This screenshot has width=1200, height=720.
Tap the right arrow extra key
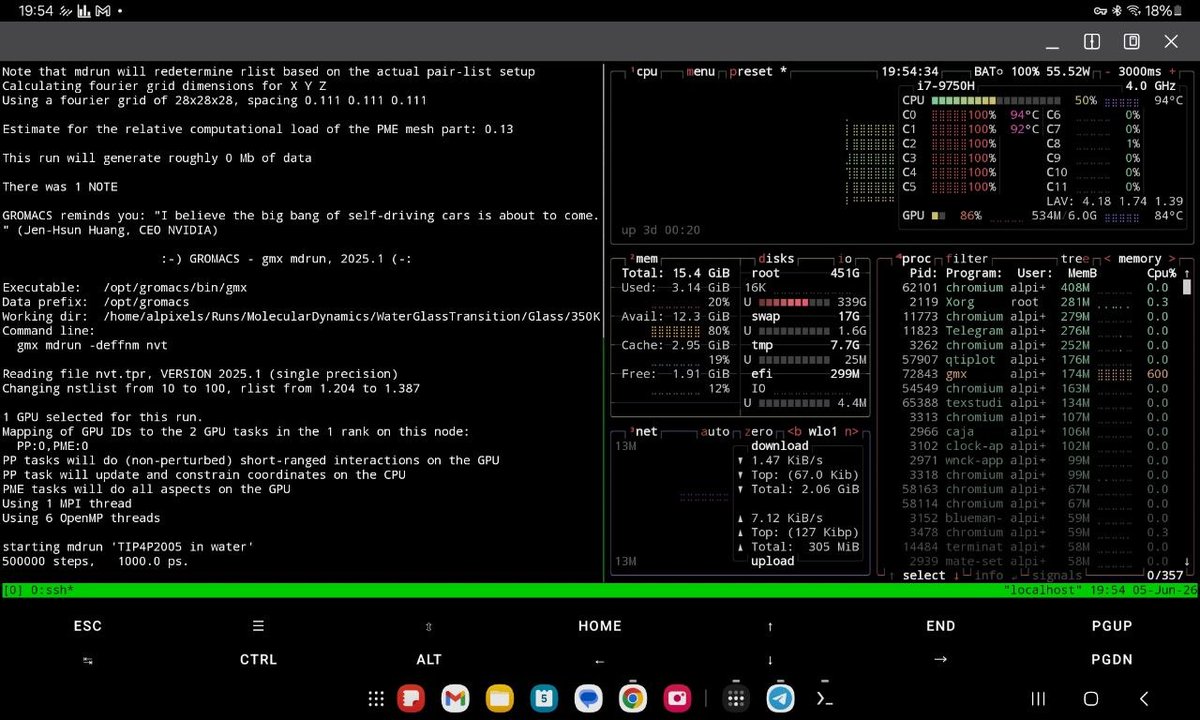click(940, 659)
